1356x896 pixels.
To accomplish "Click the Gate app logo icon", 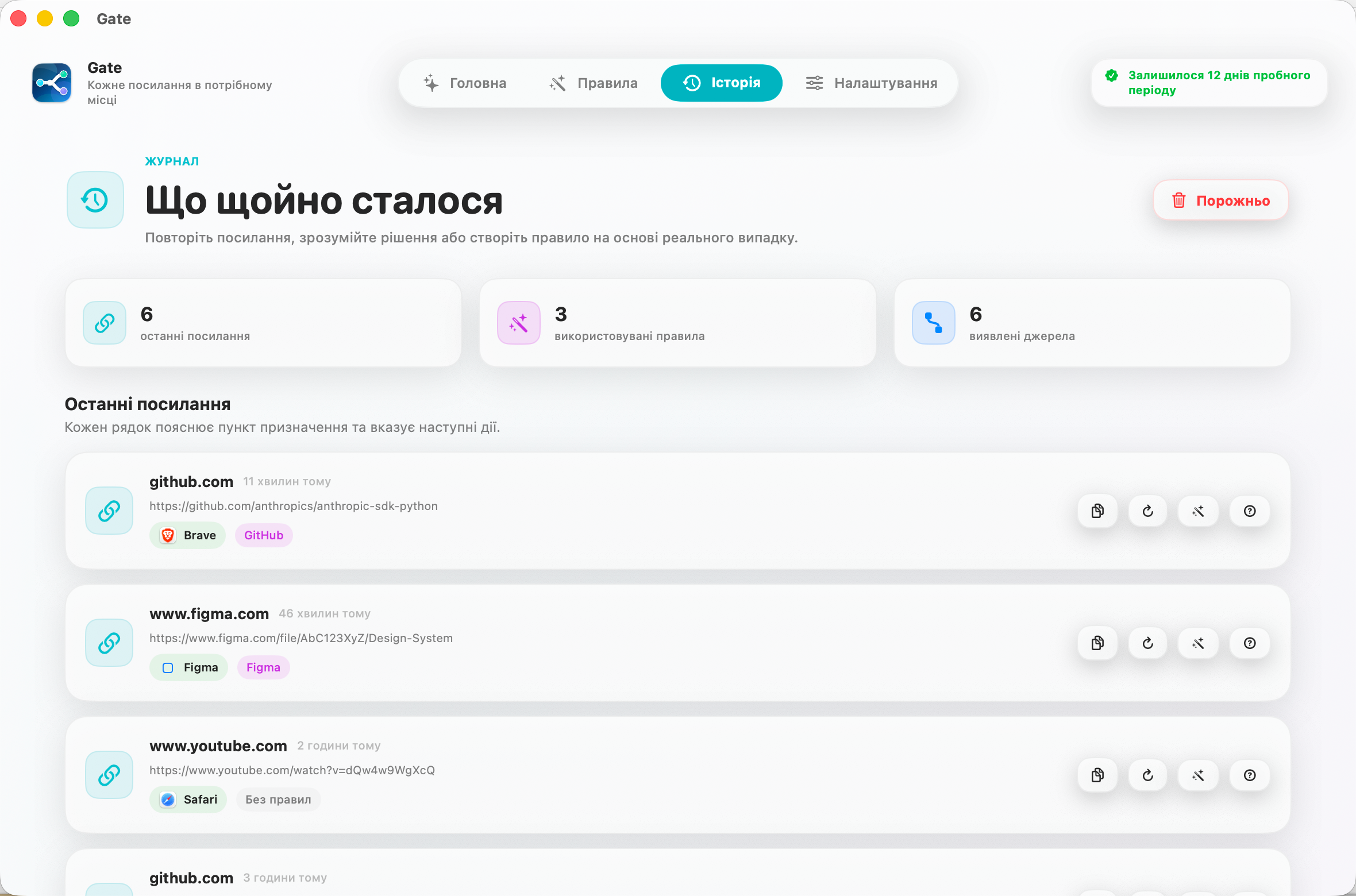I will [52, 83].
